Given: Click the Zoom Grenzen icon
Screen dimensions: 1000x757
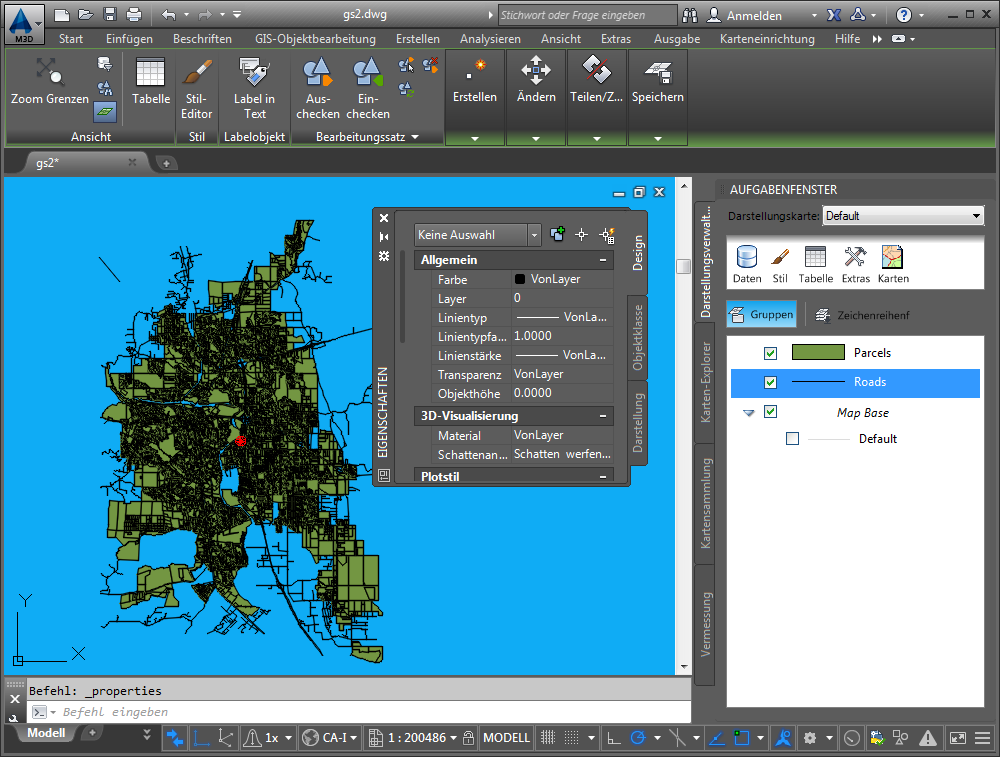Looking at the screenshot, I should 49,73.
